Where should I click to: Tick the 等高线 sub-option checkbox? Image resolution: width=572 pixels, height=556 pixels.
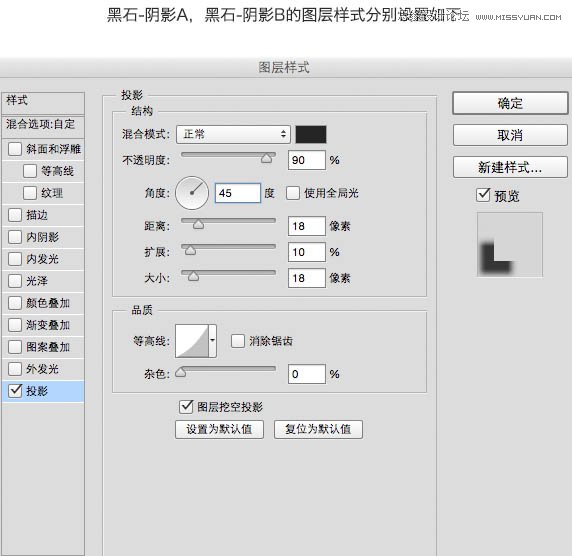[x=30, y=171]
